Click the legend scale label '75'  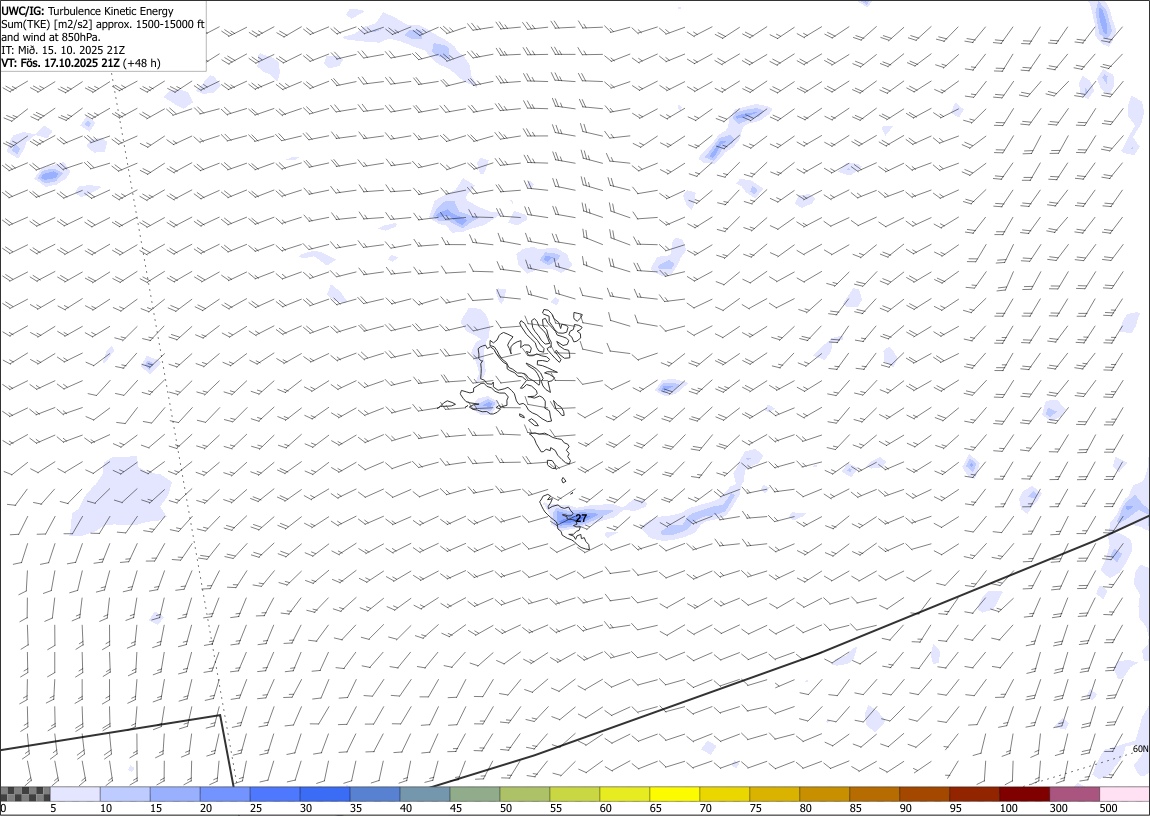(755, 808)
